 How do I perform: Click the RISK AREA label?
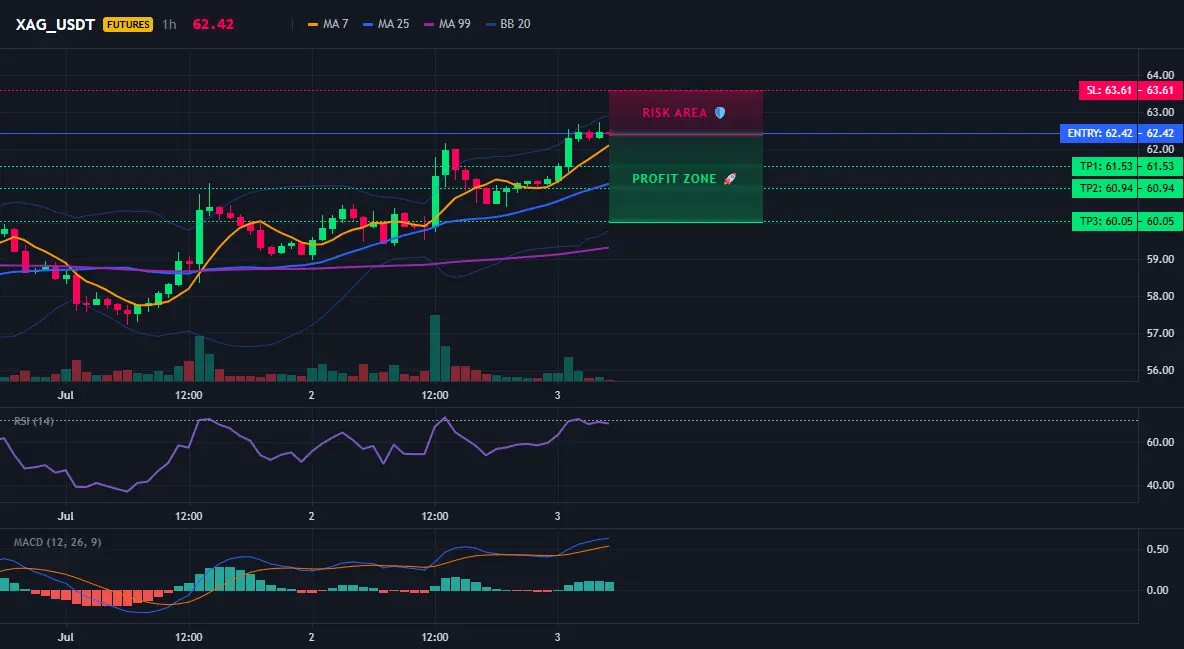pyautogui.click(x=674, y=113)
